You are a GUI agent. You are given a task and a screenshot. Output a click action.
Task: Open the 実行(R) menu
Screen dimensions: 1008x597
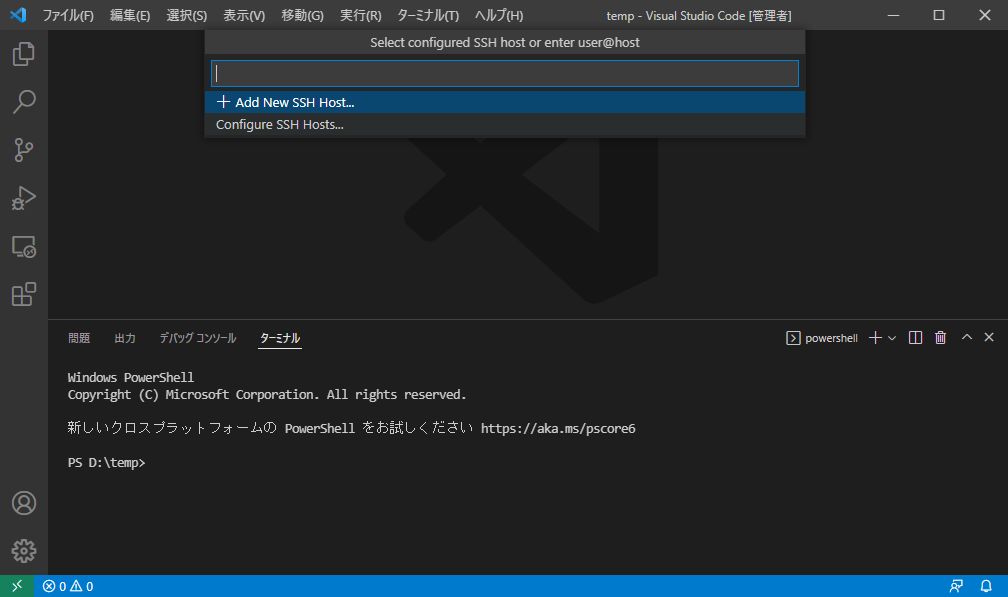pos(360,15)
